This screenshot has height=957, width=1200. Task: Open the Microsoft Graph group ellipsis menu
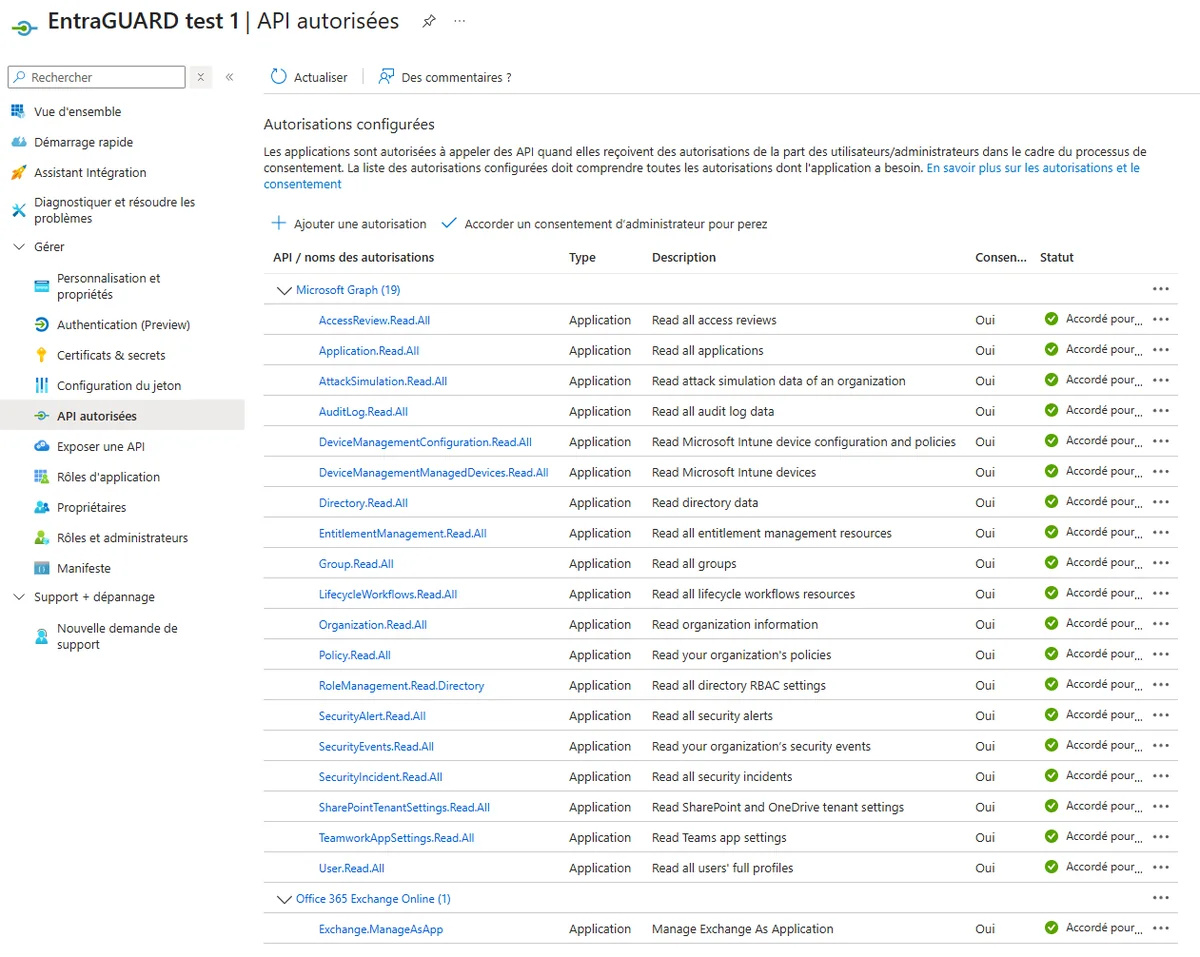(x=1160, y=289)
